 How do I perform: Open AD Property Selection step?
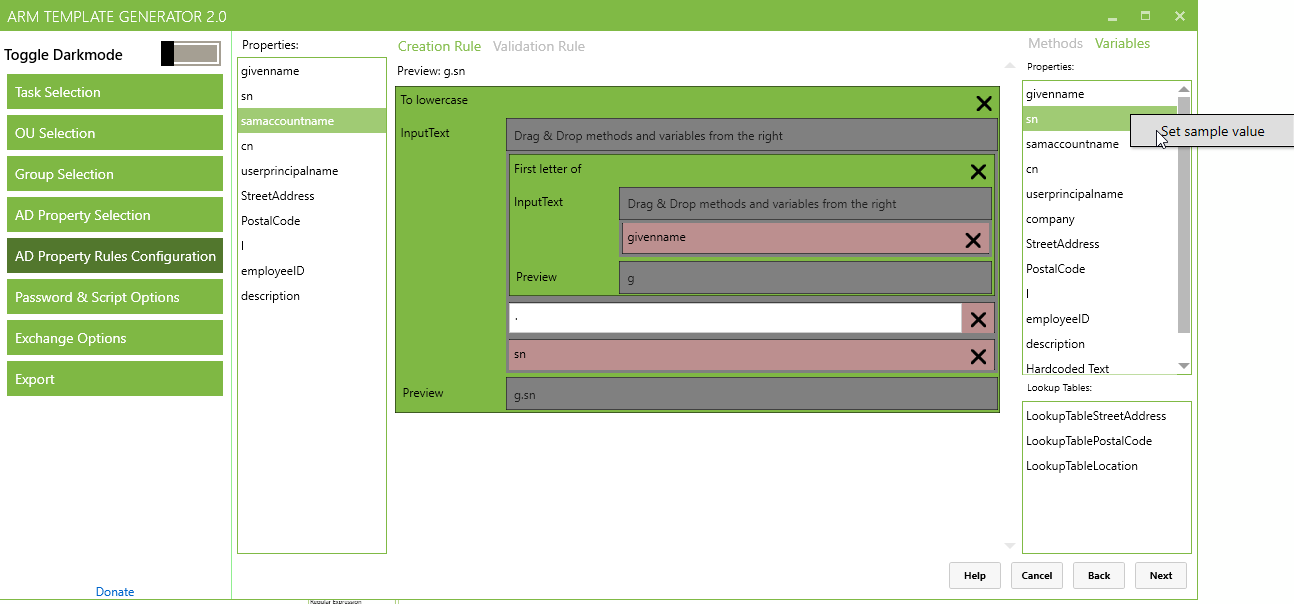click(115, 215)
